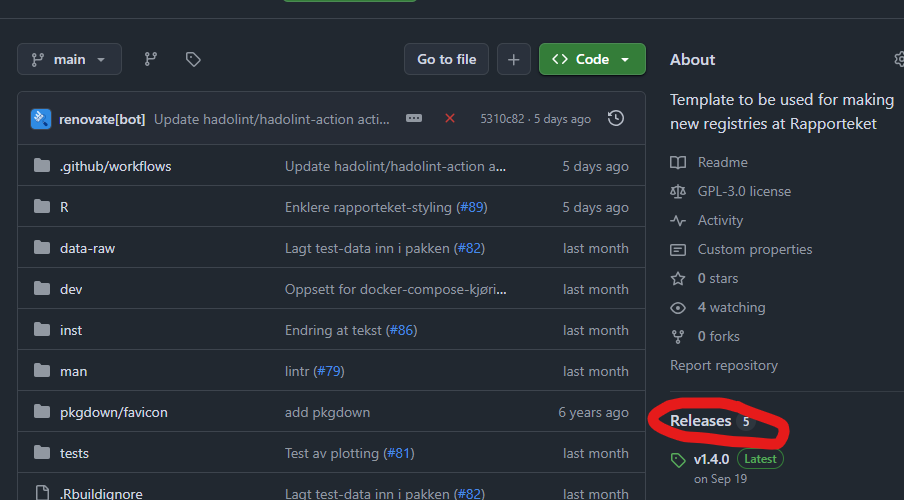The width and height of the screenshot is (904, 500).
Task: Click the plus add file button
Action: [513, 59]
